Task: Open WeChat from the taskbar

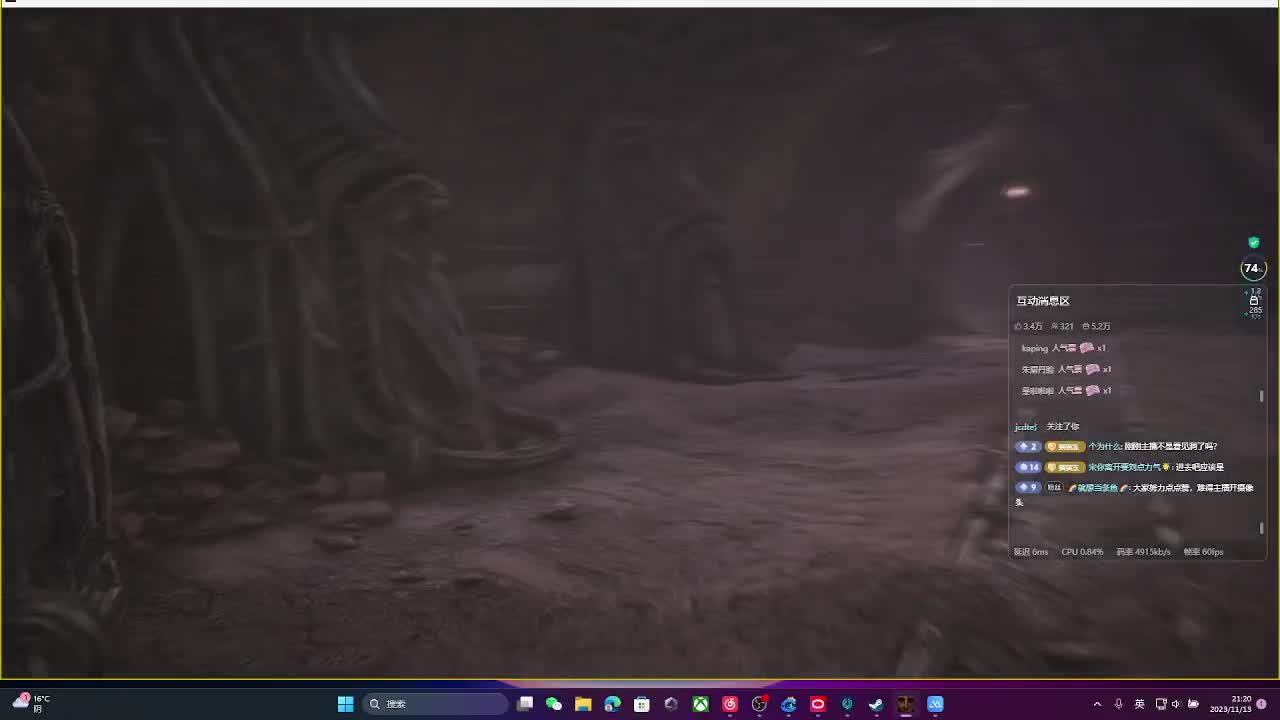Action: click(x=554, y=704)
